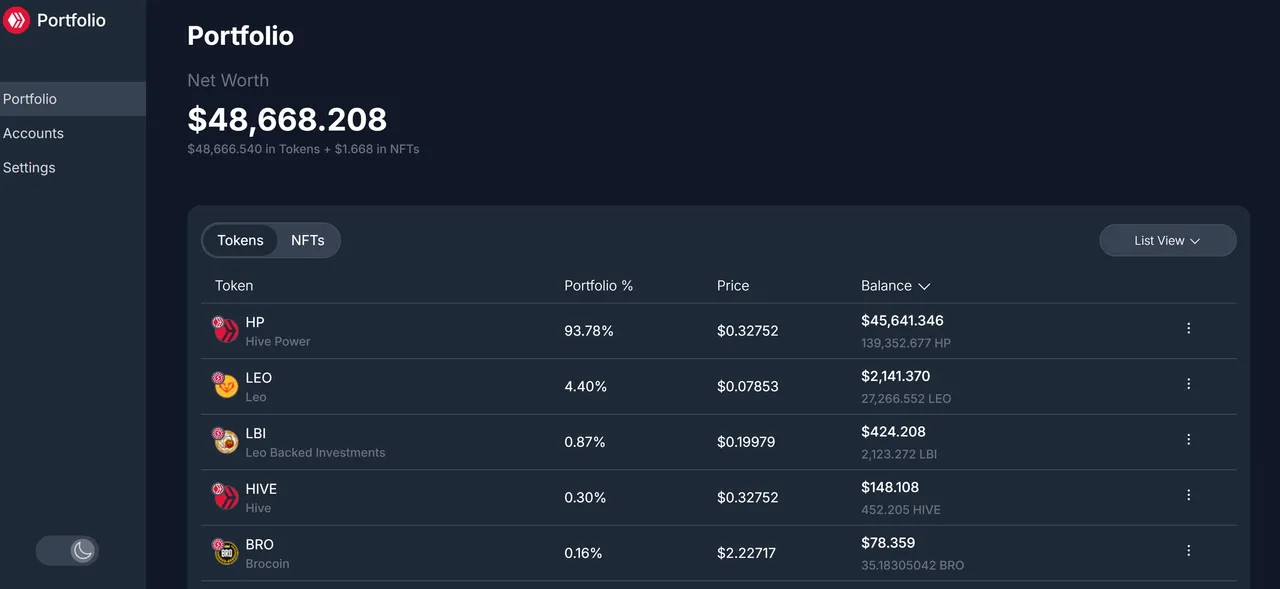Click the Hive logo beside the Portfolio title

(x=16, y=20)
